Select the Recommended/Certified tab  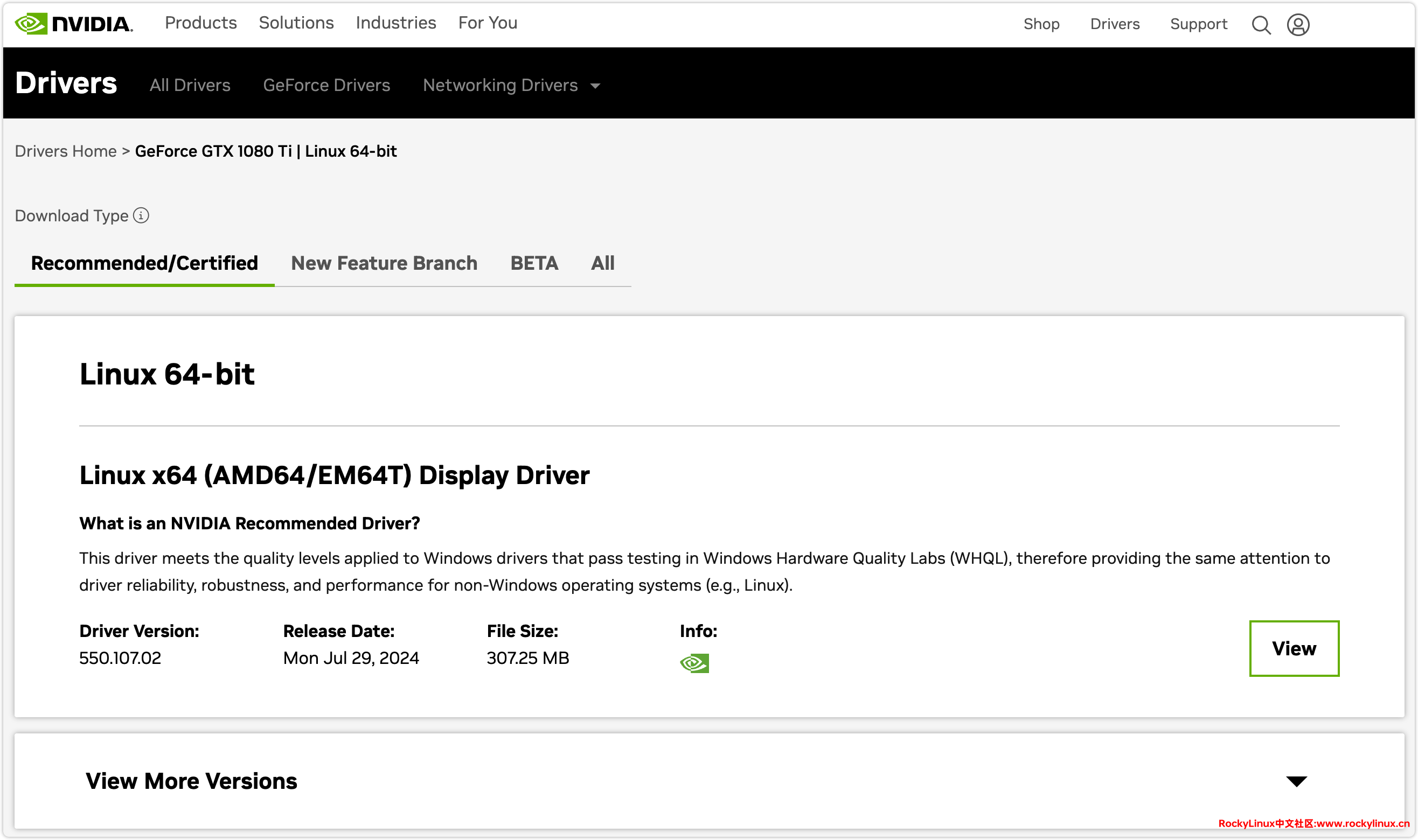coord(144,263)
